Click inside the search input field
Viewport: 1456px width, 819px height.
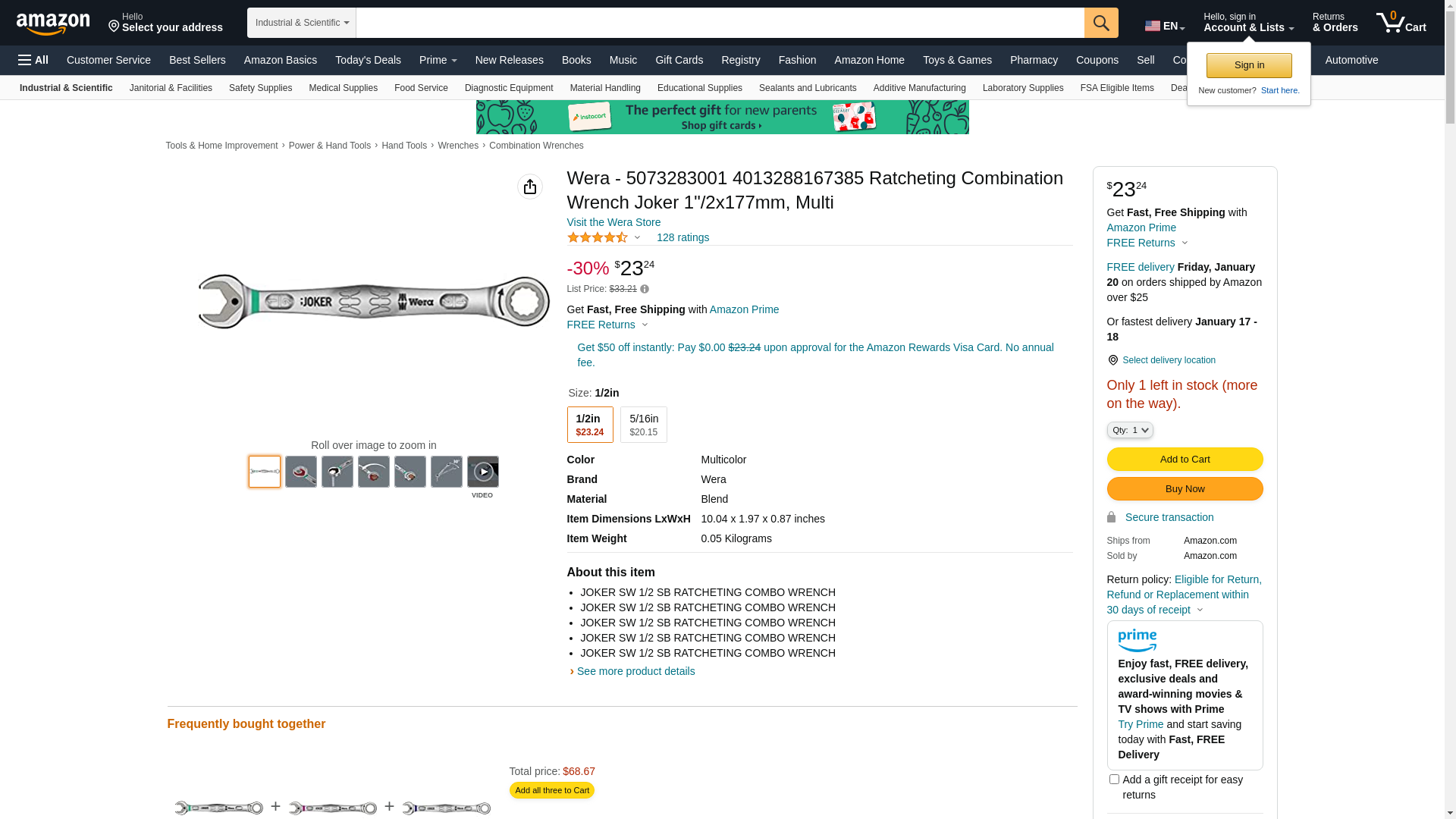point(719,23)
